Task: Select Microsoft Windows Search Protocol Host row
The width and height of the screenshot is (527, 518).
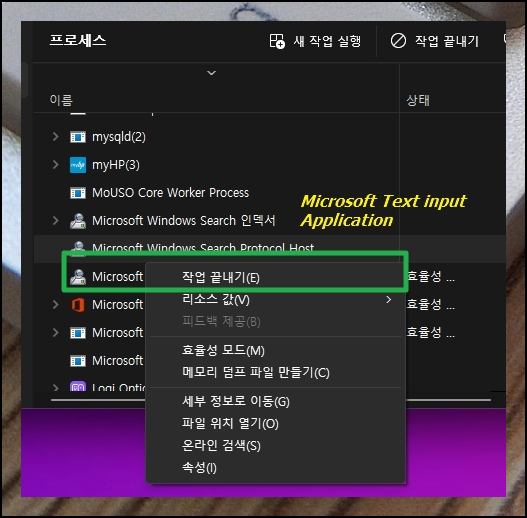Action: tap(203, 248)
